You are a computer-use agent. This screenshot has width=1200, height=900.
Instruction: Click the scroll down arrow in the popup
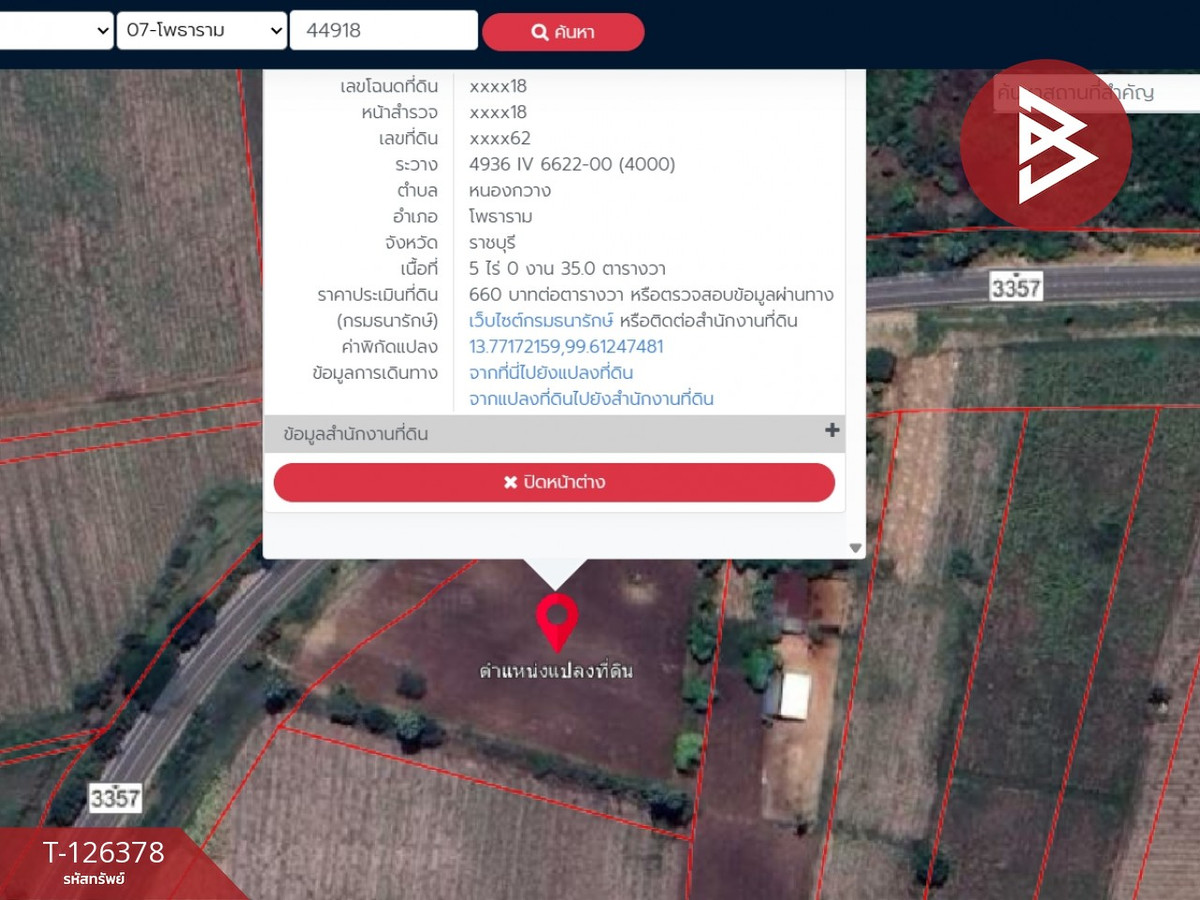pyautogui.click(x=855, y=547)
